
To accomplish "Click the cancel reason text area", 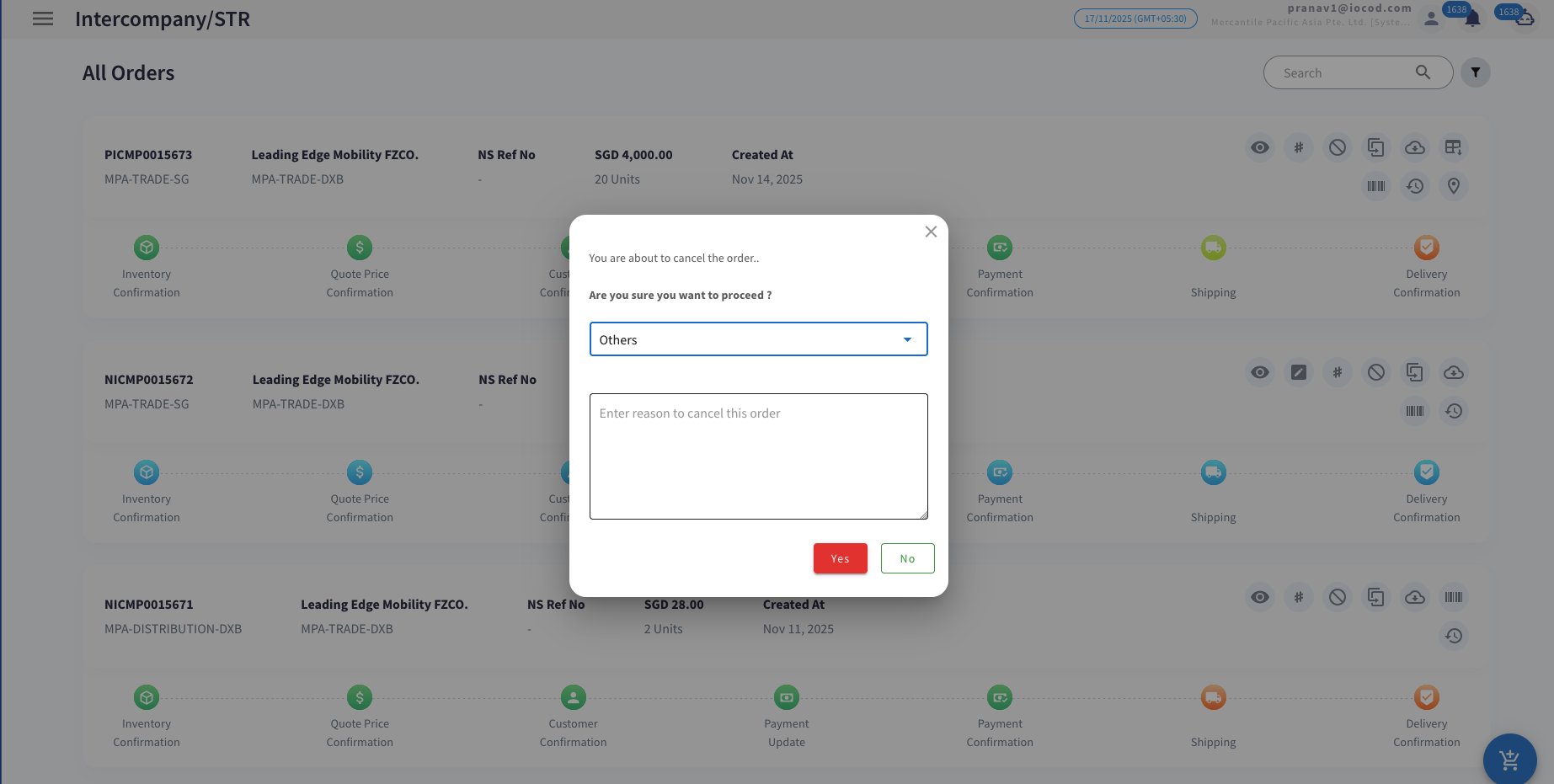I will tap(758, 456).
